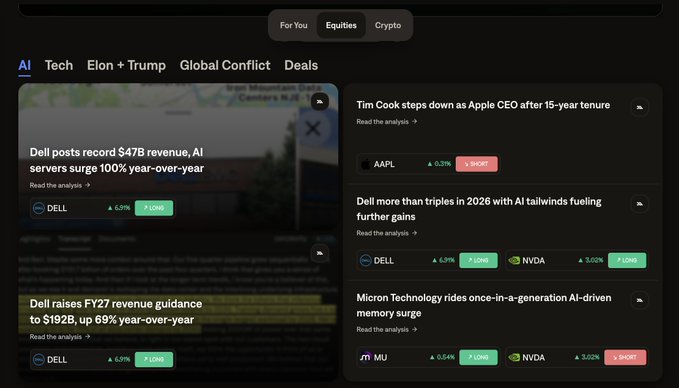The width and height of the screenshot is (679, 388).
Task: Click the MU ticker symbol
Action: click(380, 357)
